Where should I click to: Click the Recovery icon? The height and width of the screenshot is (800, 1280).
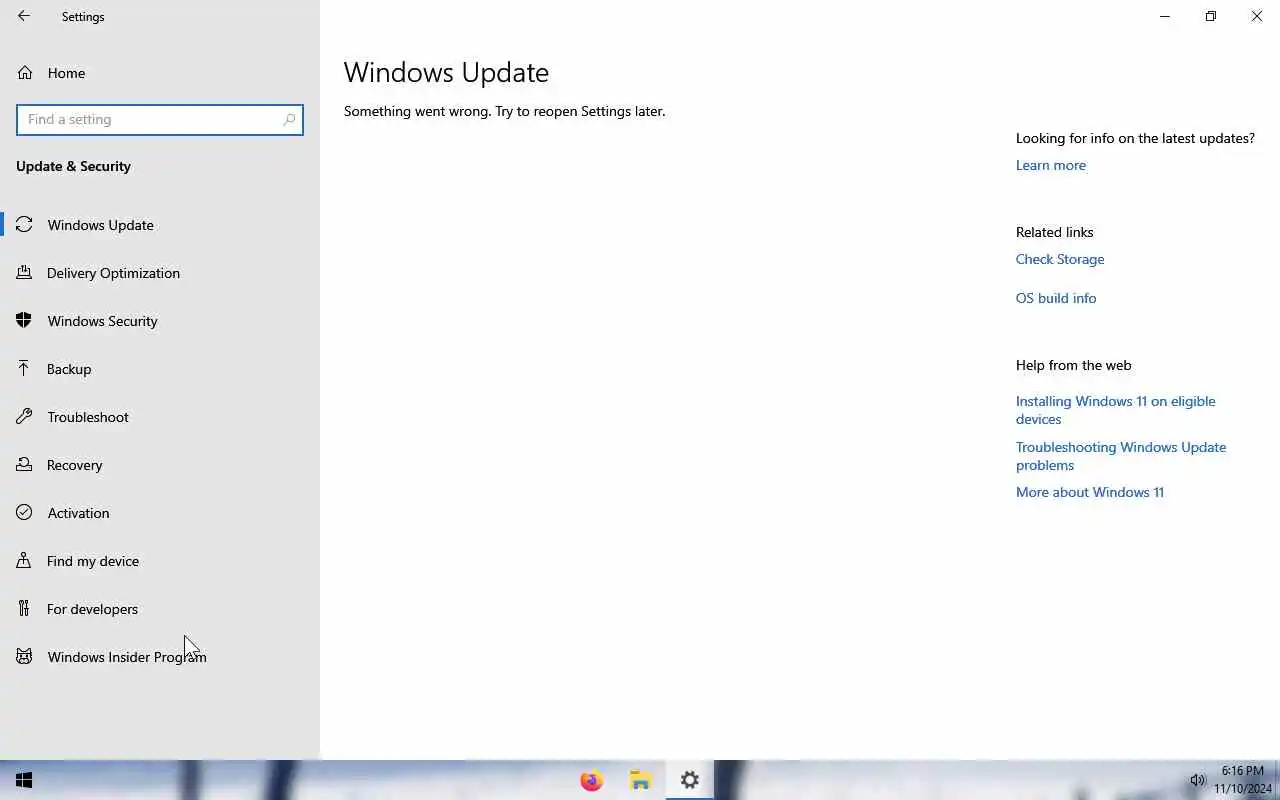(x=25, y=465)
